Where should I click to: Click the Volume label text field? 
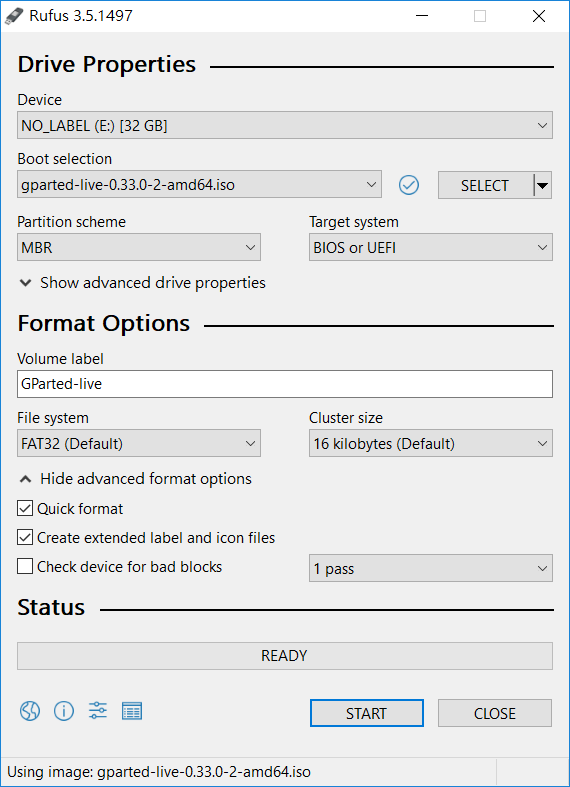pyautogui.click(x=285, y=384)
